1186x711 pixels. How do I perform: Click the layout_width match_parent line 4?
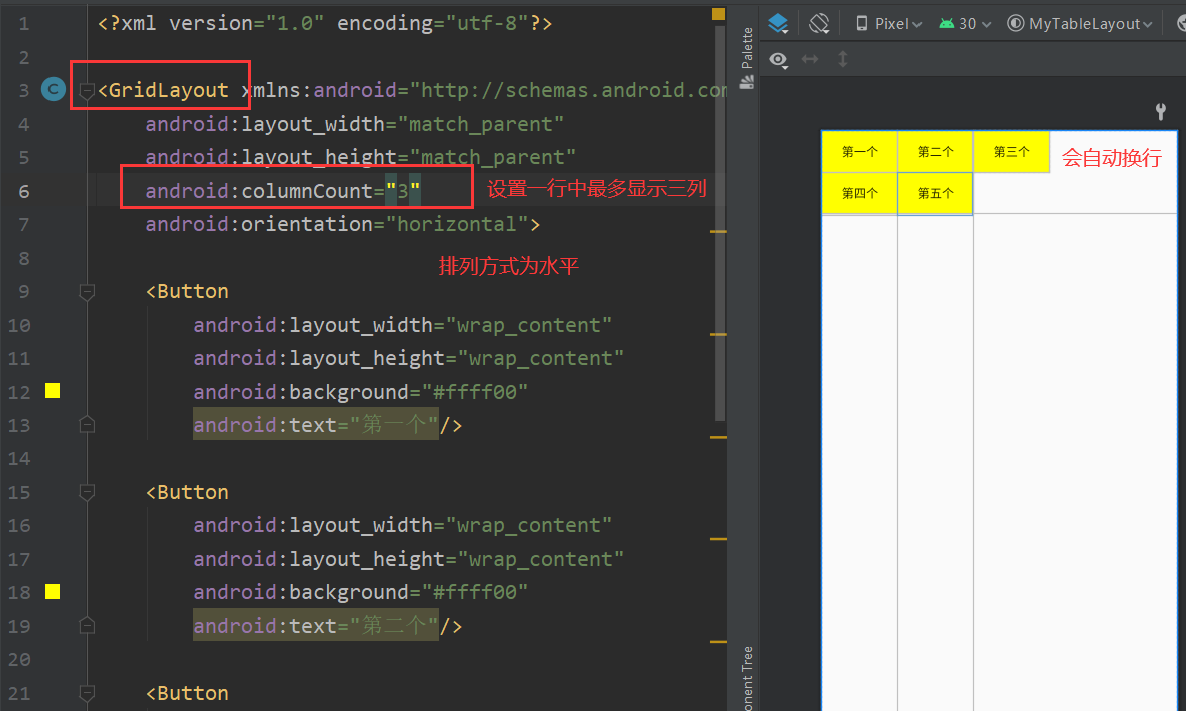pyautogui.click(x=355, y=123)
